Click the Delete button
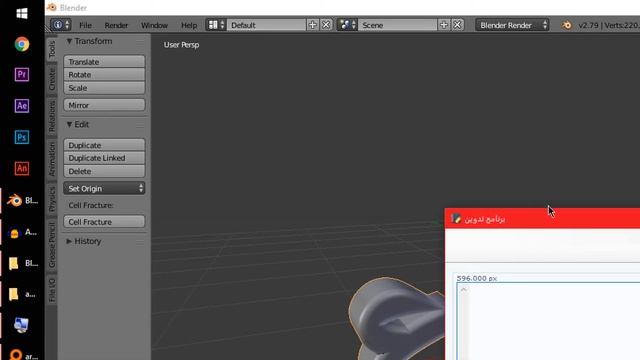Image resolution: width=640 pixels, height=360 pixels. (x=104, y=171)
